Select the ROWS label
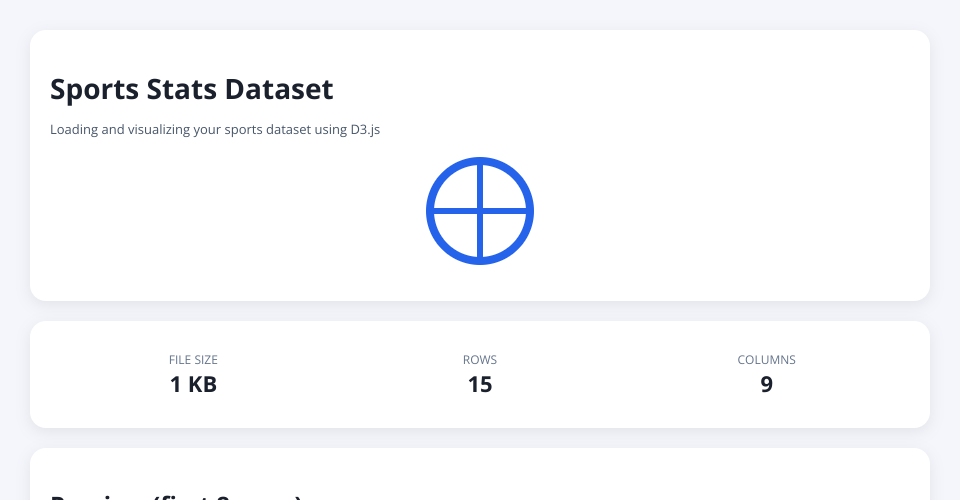 click(x=480, y=360)
